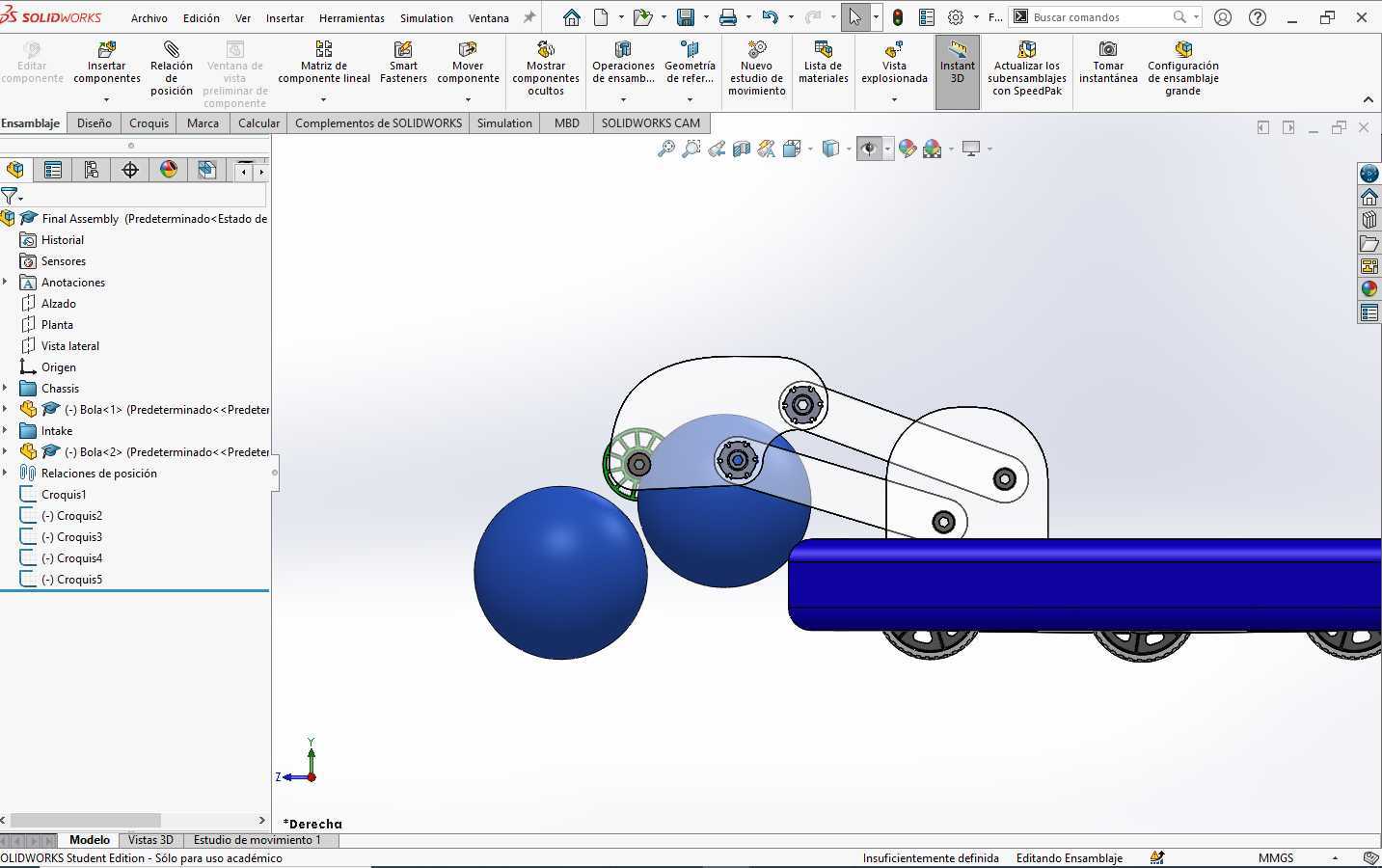Open the DisplayManager color ball tab

(x=169, y=170)
